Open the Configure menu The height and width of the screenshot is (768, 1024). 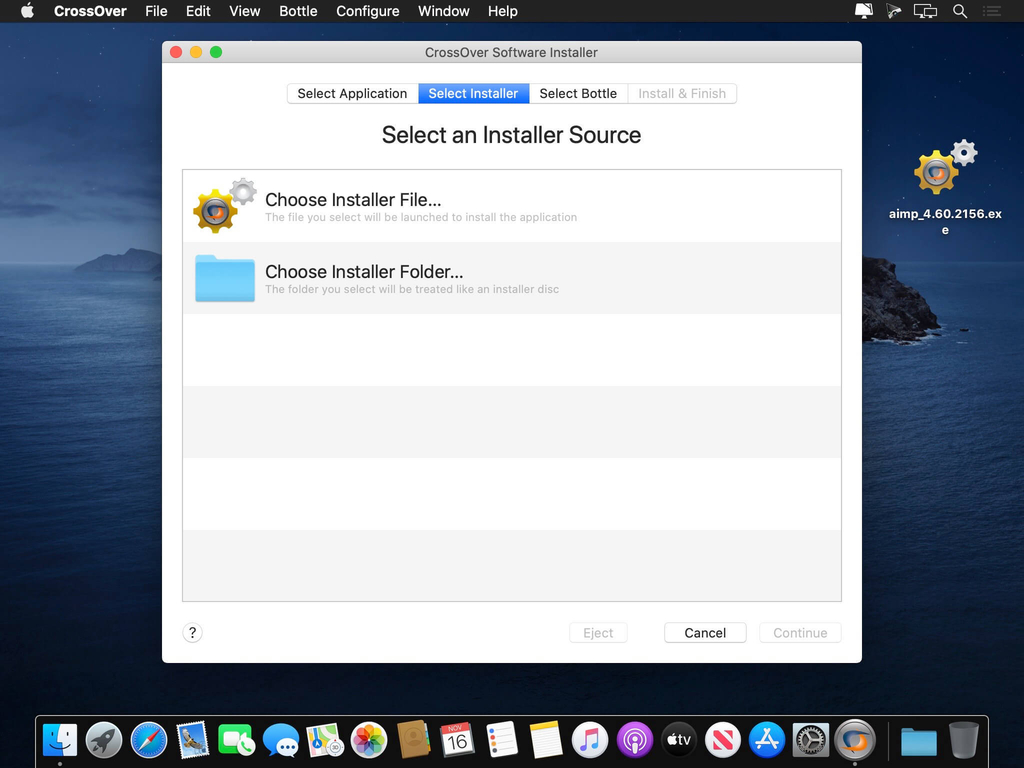[367, 11]
